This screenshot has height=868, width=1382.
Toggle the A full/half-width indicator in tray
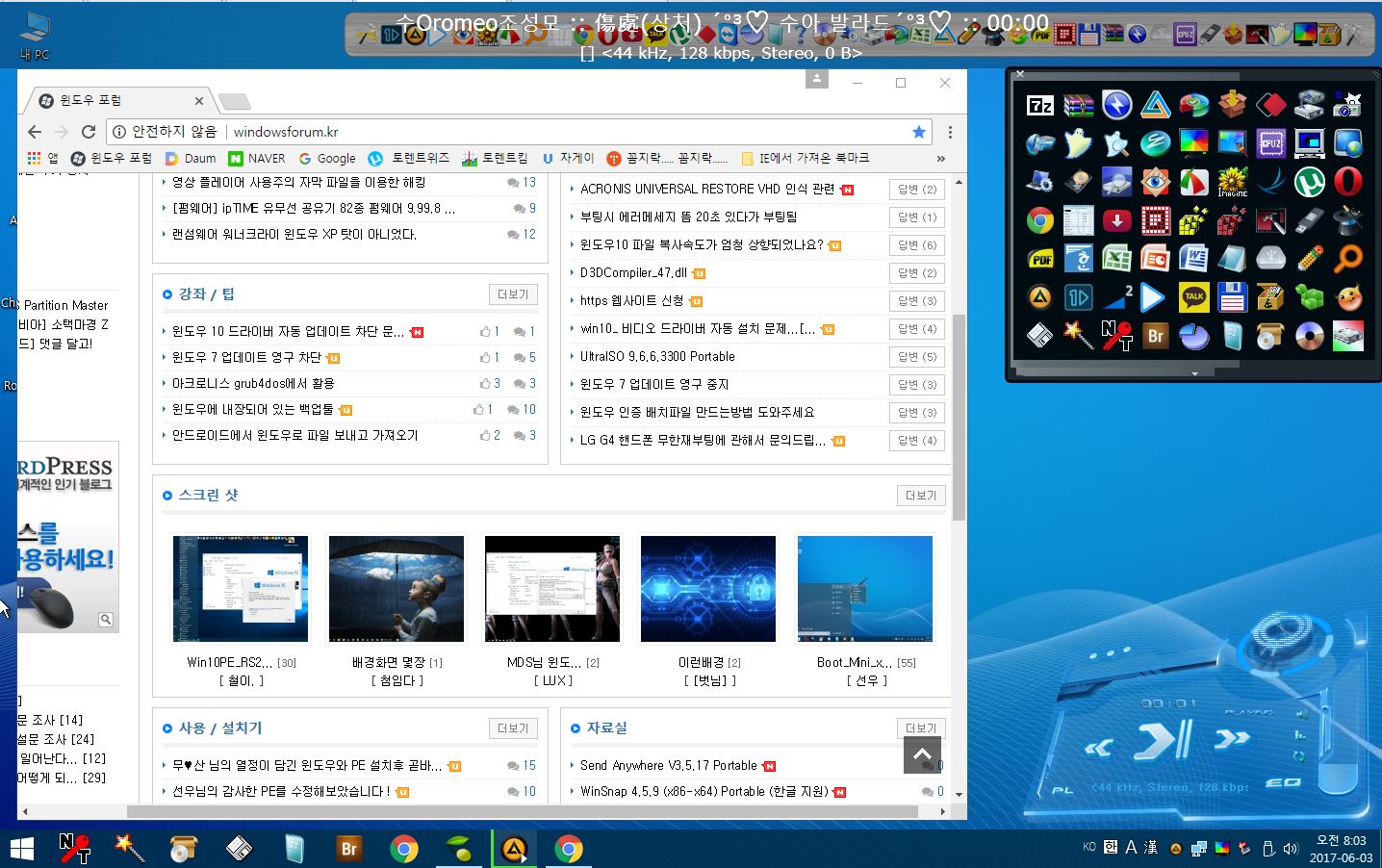click(x=1131, y=848)
